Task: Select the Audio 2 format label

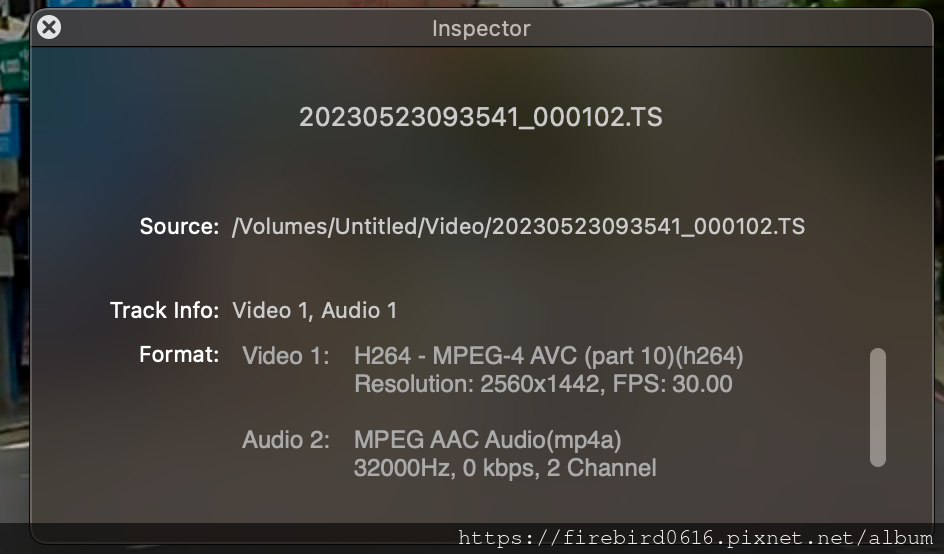Action: (x=285, y=440)
